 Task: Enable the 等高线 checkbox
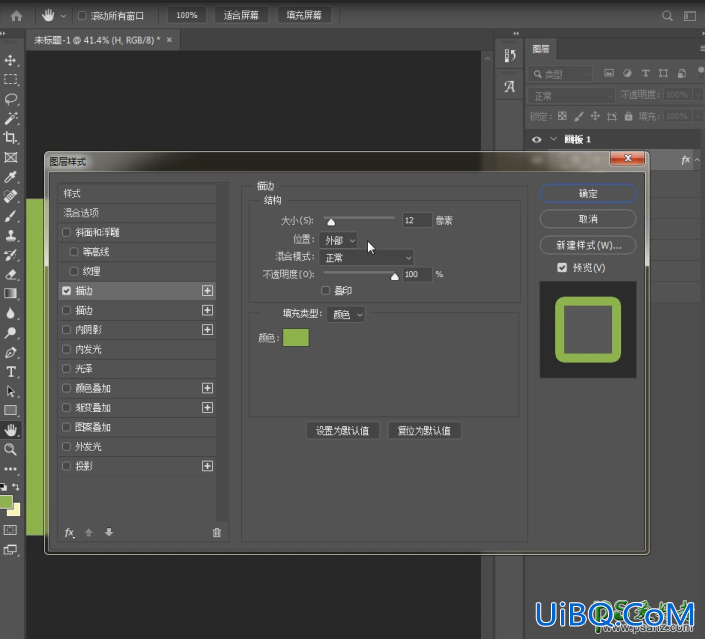click(x=74, y=252)
